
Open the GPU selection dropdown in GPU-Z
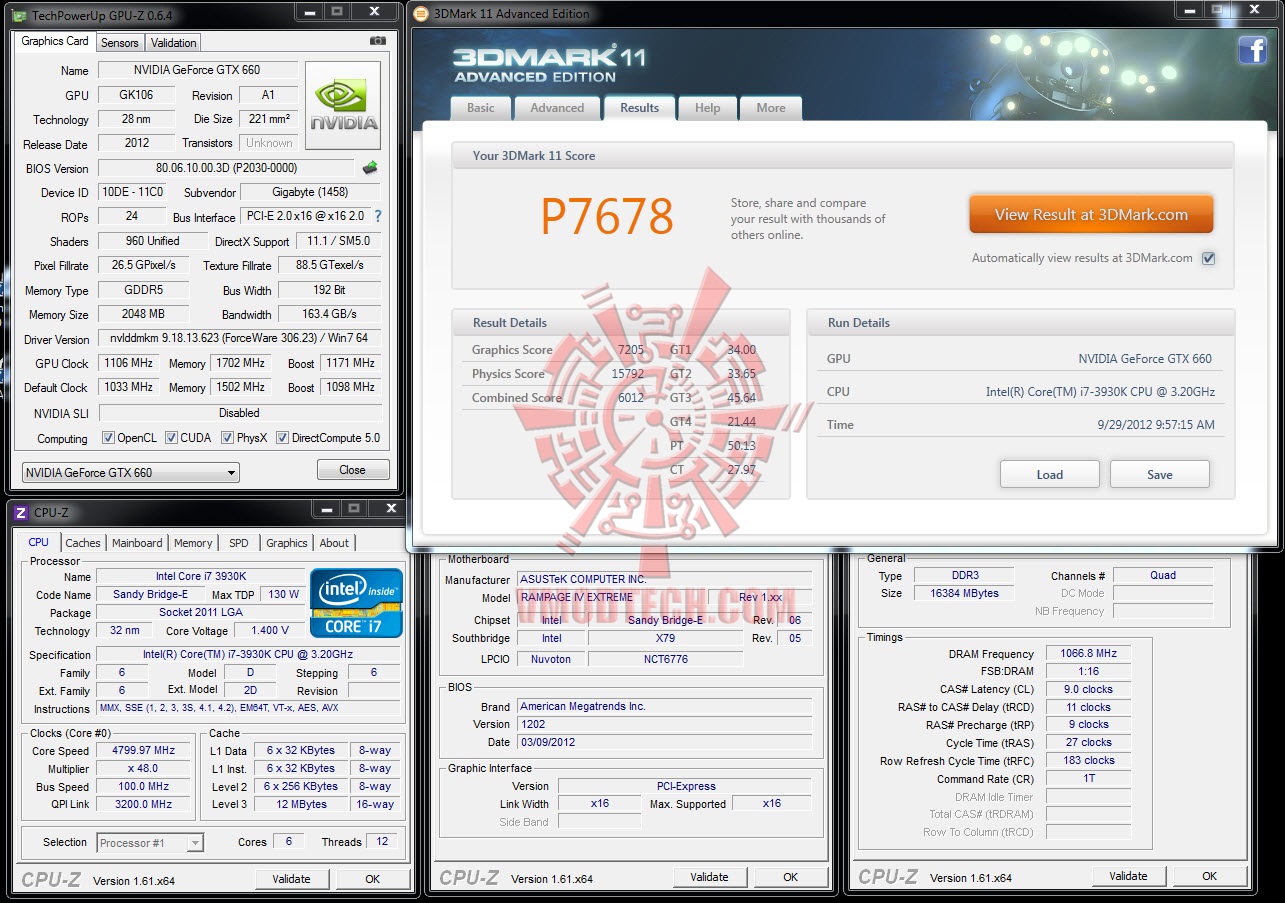click(x=130, y=472)
